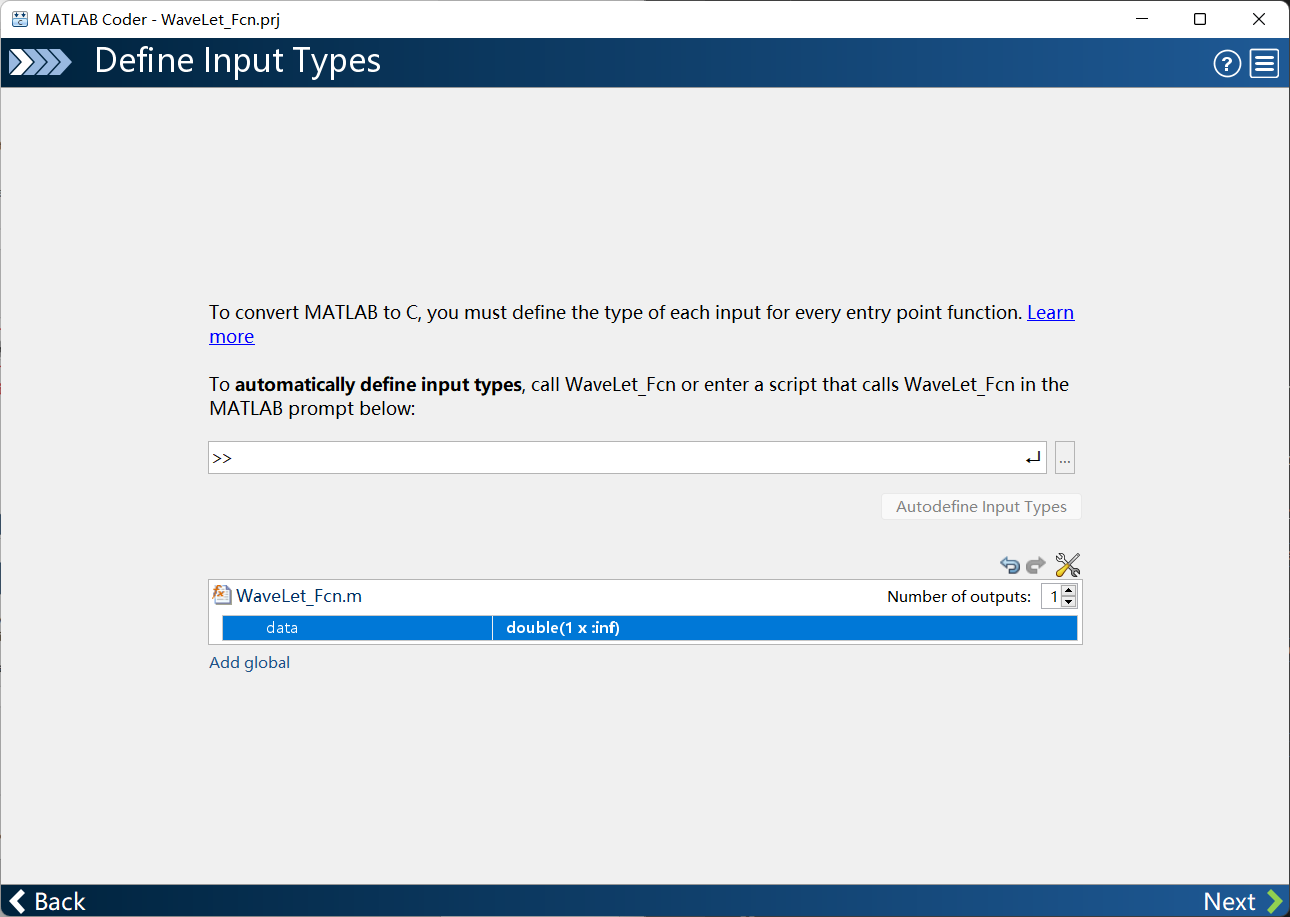Viewport: 1290px width, 917px height.
Task: Click the redo arrow icon
Action: (1036, 565)
